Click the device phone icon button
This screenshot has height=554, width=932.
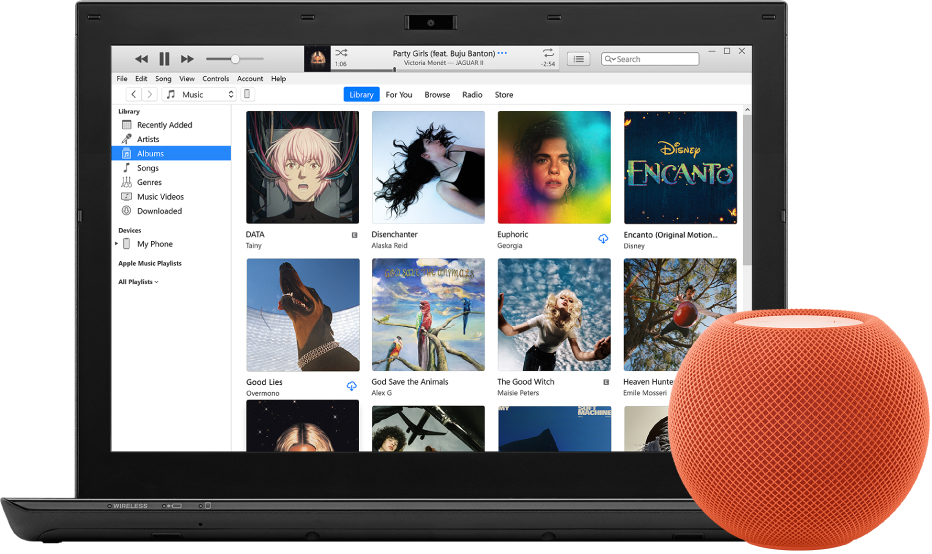tap(247, 94)
